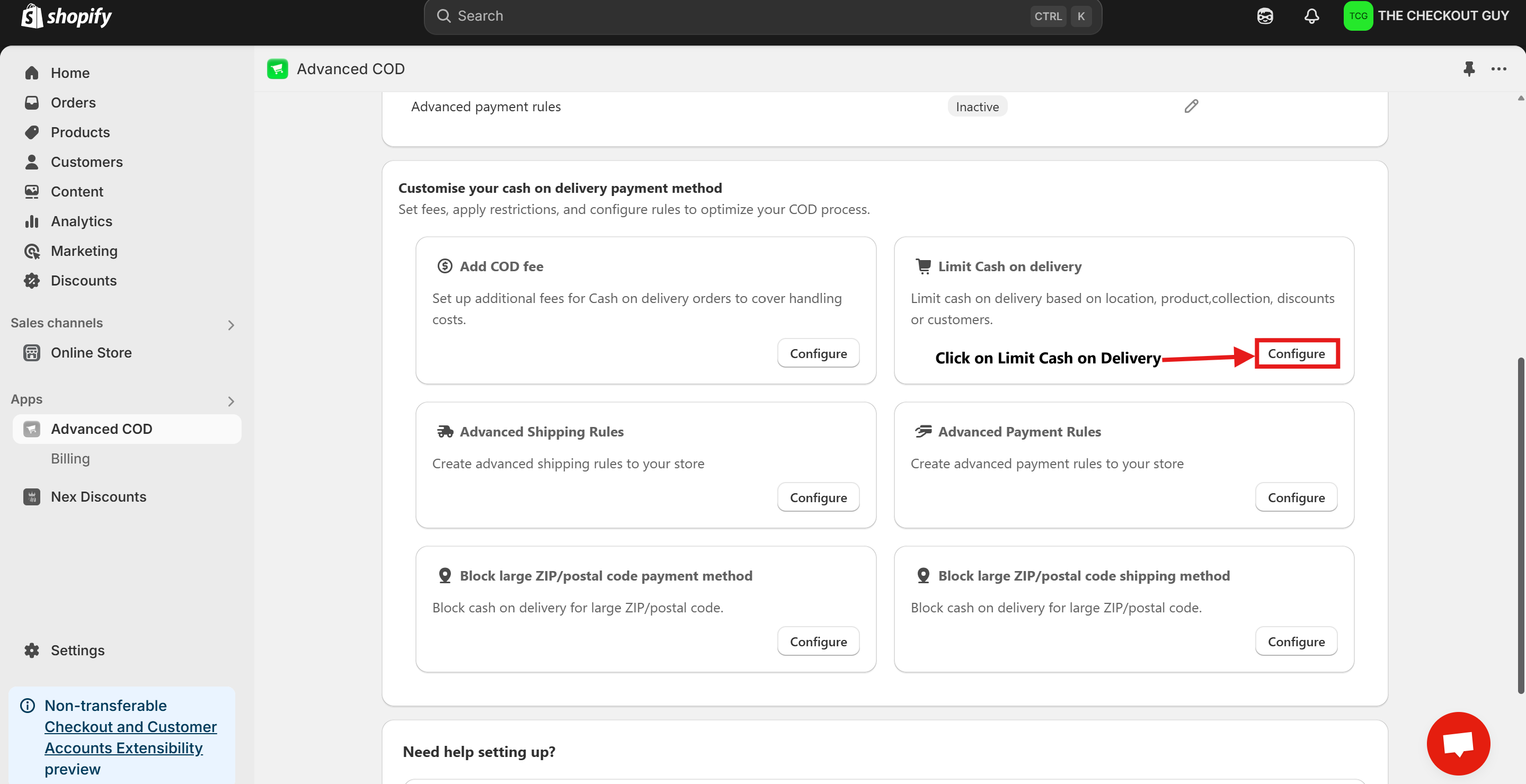1526x784 pixels.
Task: Edit Advanced payment rules pencil icon
Action: [x=1191, y=106]
